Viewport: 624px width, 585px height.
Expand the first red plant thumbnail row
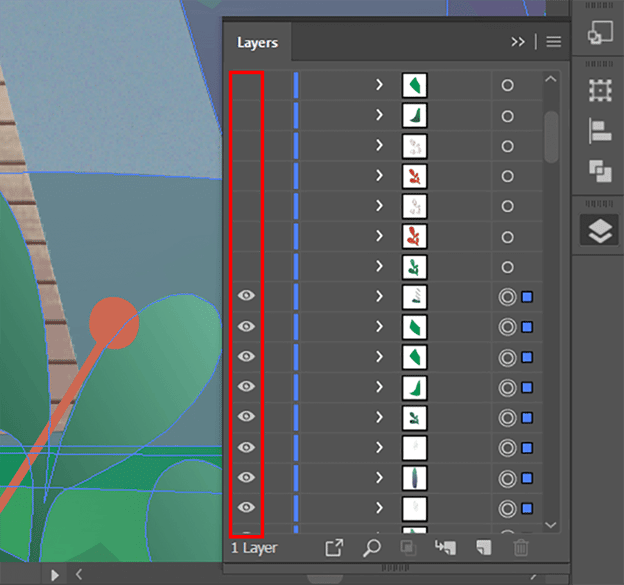click(x=379, y=176)
